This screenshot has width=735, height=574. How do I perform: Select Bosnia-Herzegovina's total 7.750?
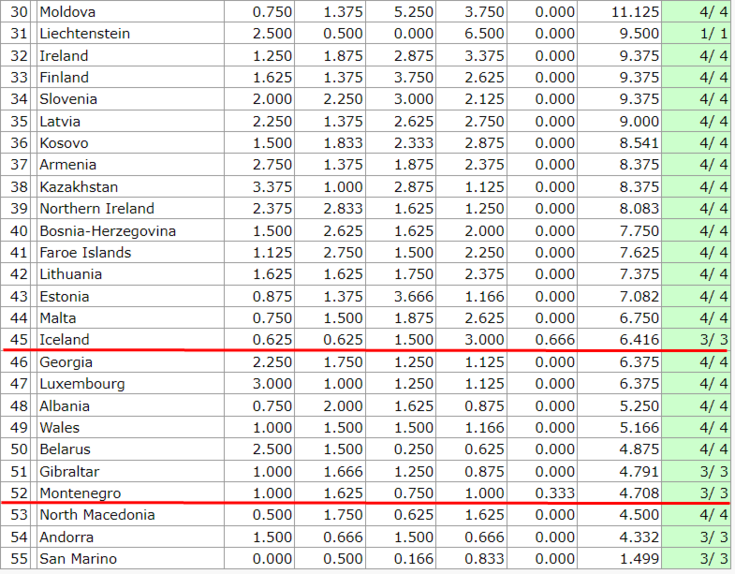click(639, 231)
